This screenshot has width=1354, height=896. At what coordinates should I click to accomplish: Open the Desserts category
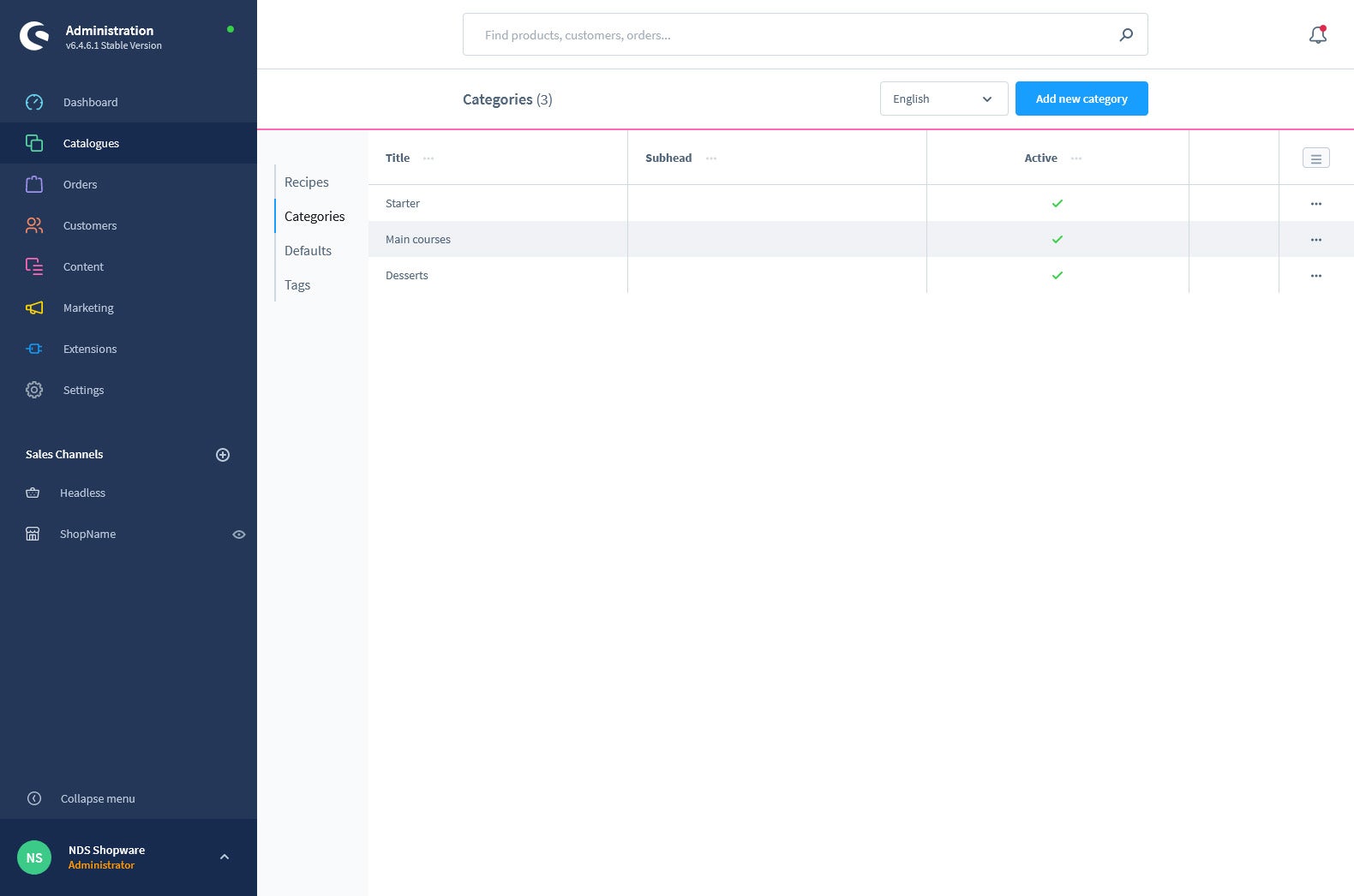[407, 275]
